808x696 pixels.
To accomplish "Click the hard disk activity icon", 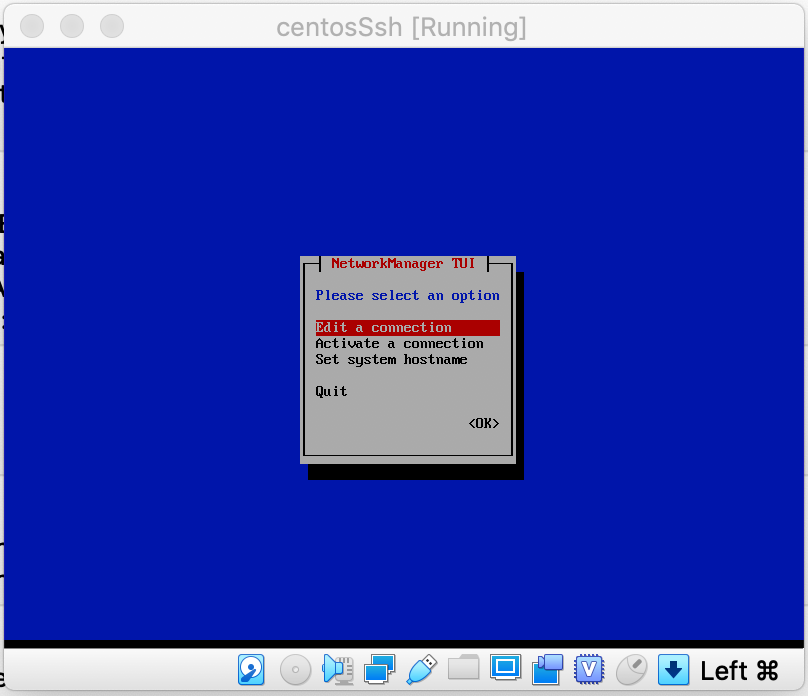I will point(251,670).
